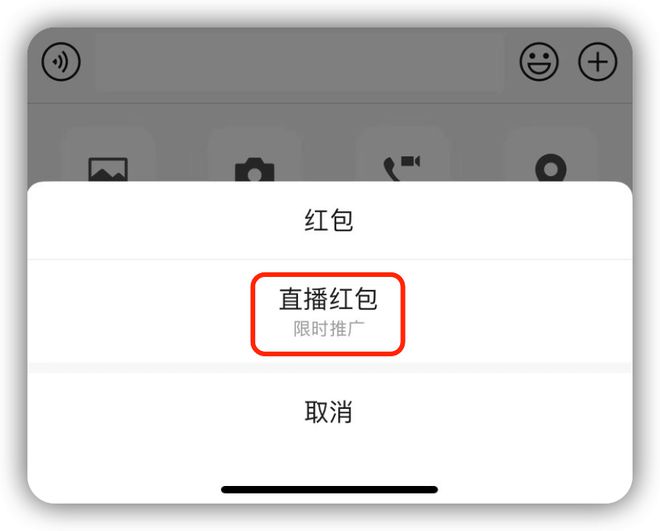Tap the rounded tile behind camera icon

pyautogui.click(x=254, y=154)
